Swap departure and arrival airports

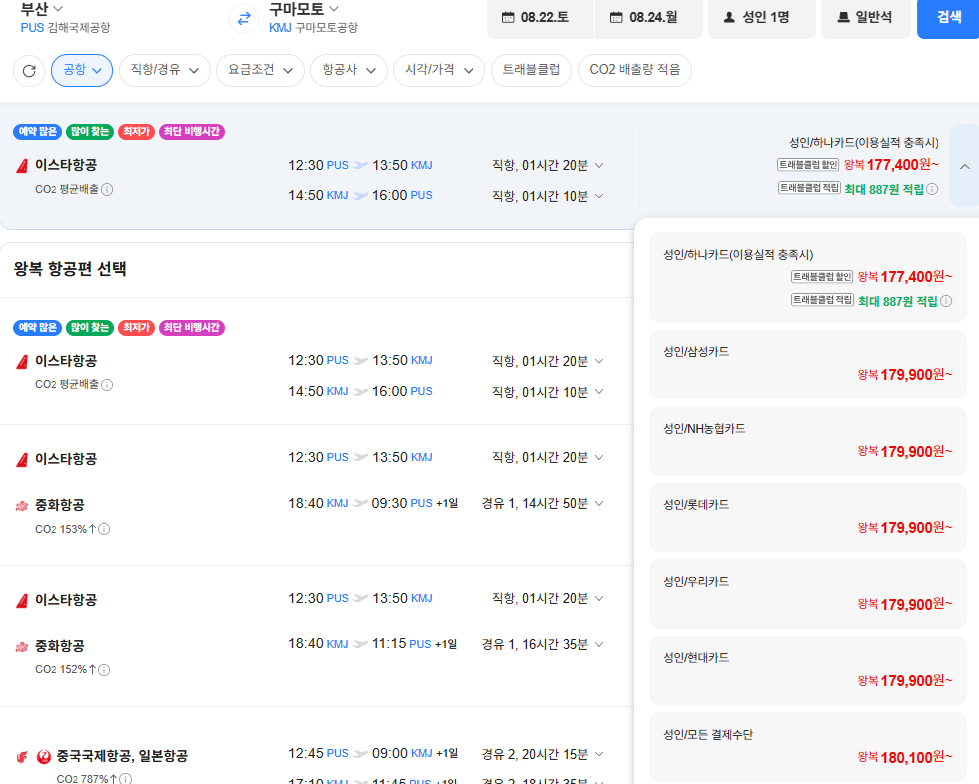(x=244, y=18)
